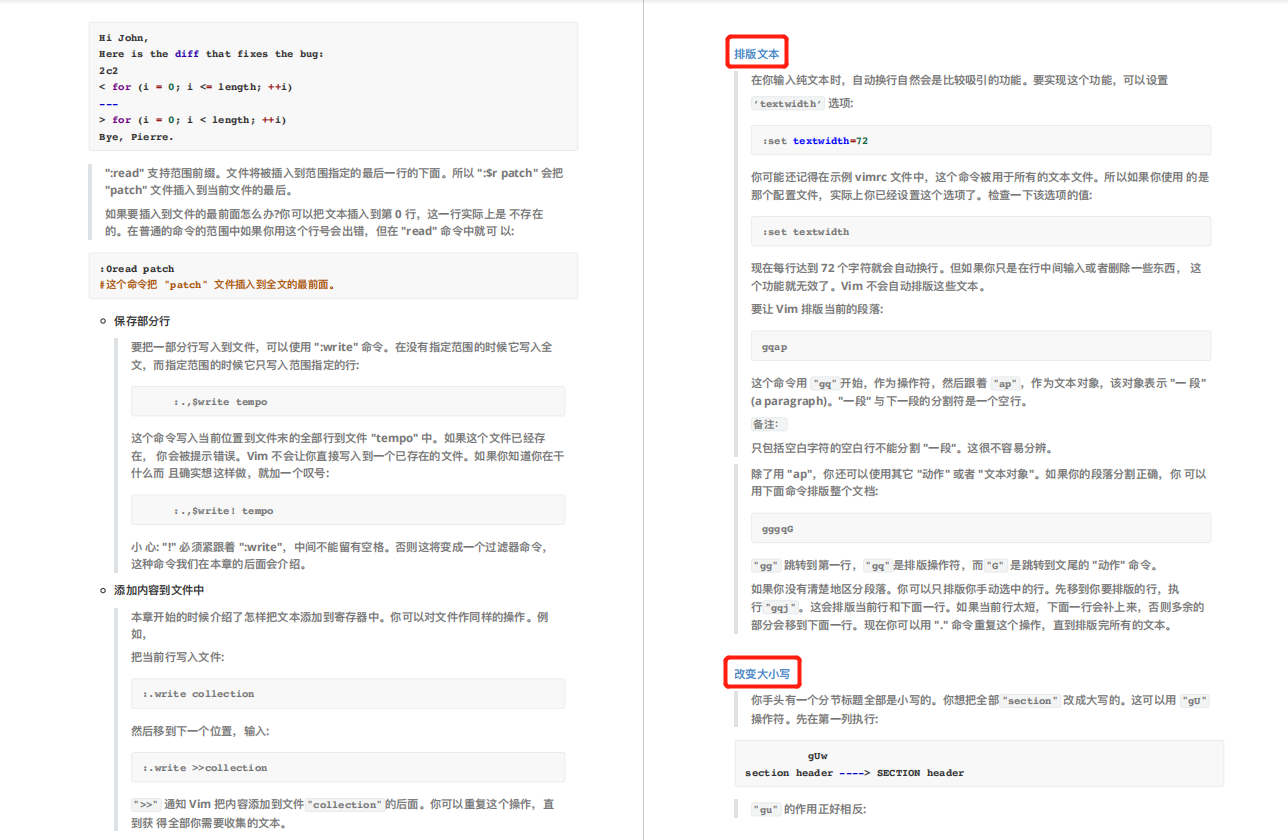Image resolution: width=1288 pixels, height=840 pixels.
Task: Click paragraph starting '"gg" 跳转到第一行'
Action: (955, 565)
